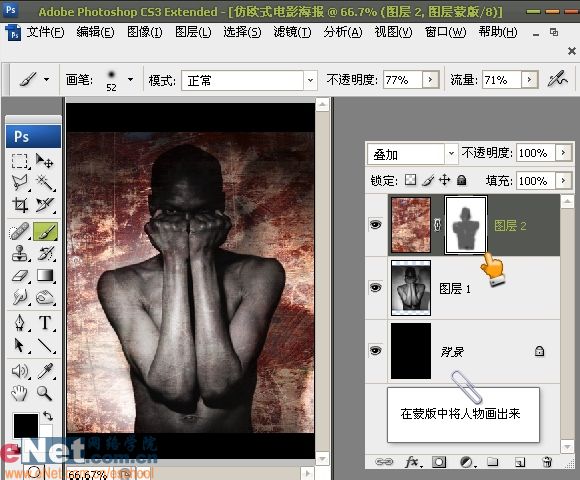The image size is (580, 480).
Task: Open the 滤镜(T) menu
Action: tap(292, 32)
